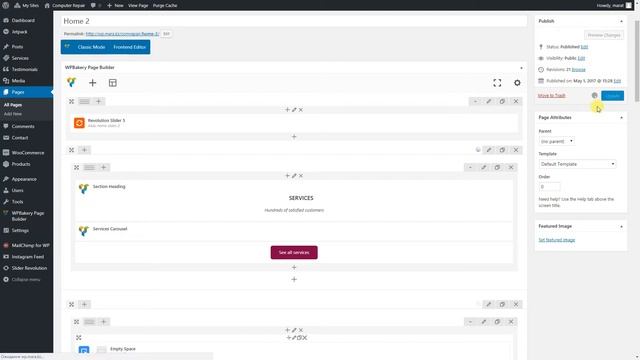Collapse the WPBakery Page Builder panel
Screen dimensions: 640x360
coord(521,68)
